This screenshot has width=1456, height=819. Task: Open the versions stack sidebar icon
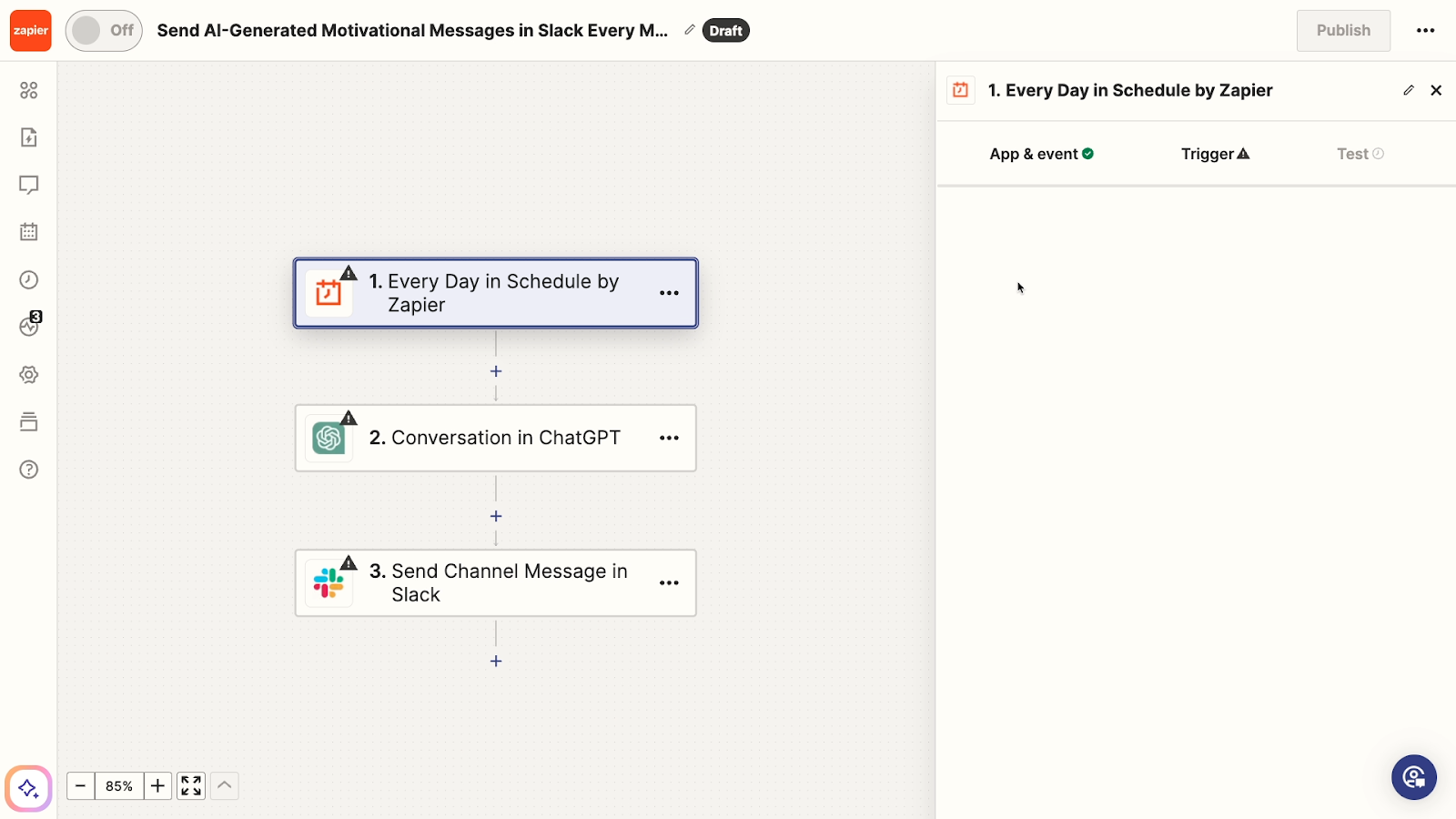[x=29, y=421]
